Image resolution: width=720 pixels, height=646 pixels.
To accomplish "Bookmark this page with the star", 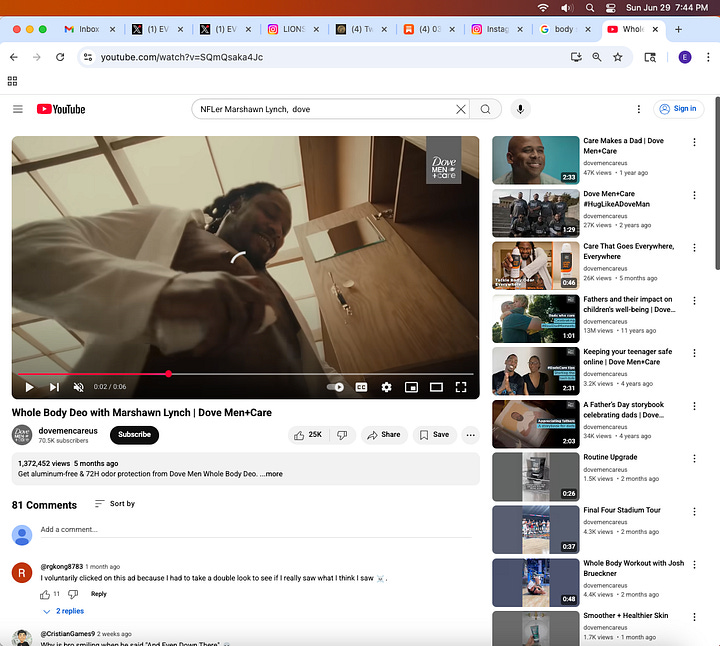I will coord(618,57).
